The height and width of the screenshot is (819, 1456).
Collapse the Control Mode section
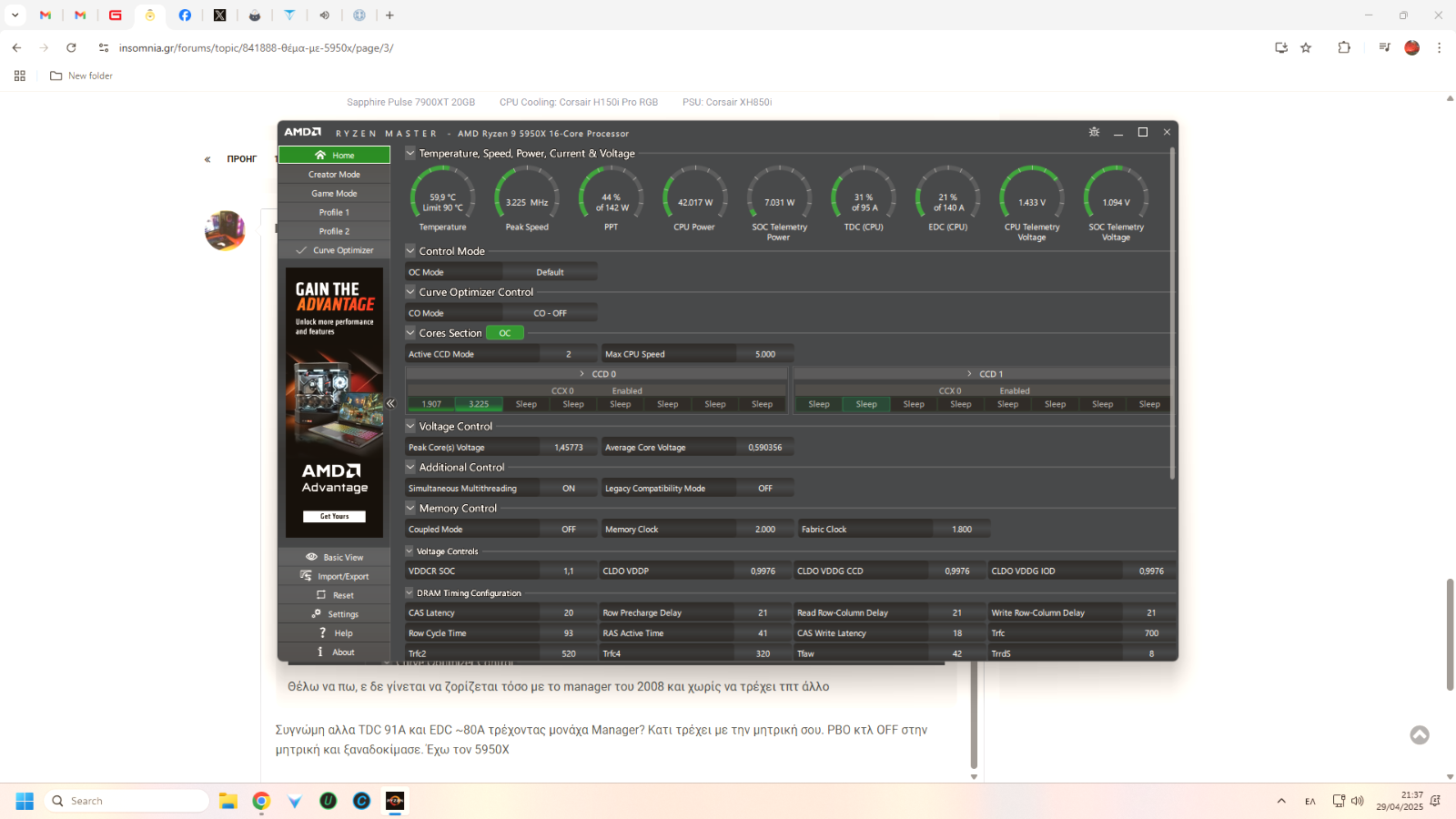[x=410, y=250]
